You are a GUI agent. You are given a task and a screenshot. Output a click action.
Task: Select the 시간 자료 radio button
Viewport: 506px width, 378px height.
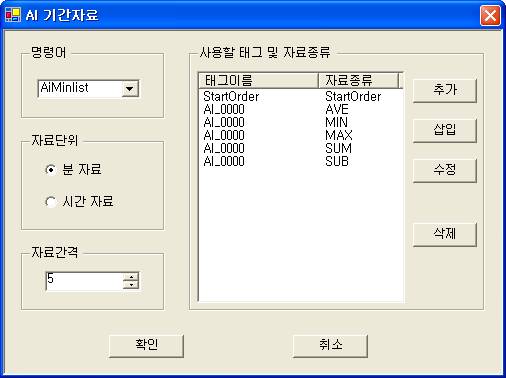click(50, 201)
